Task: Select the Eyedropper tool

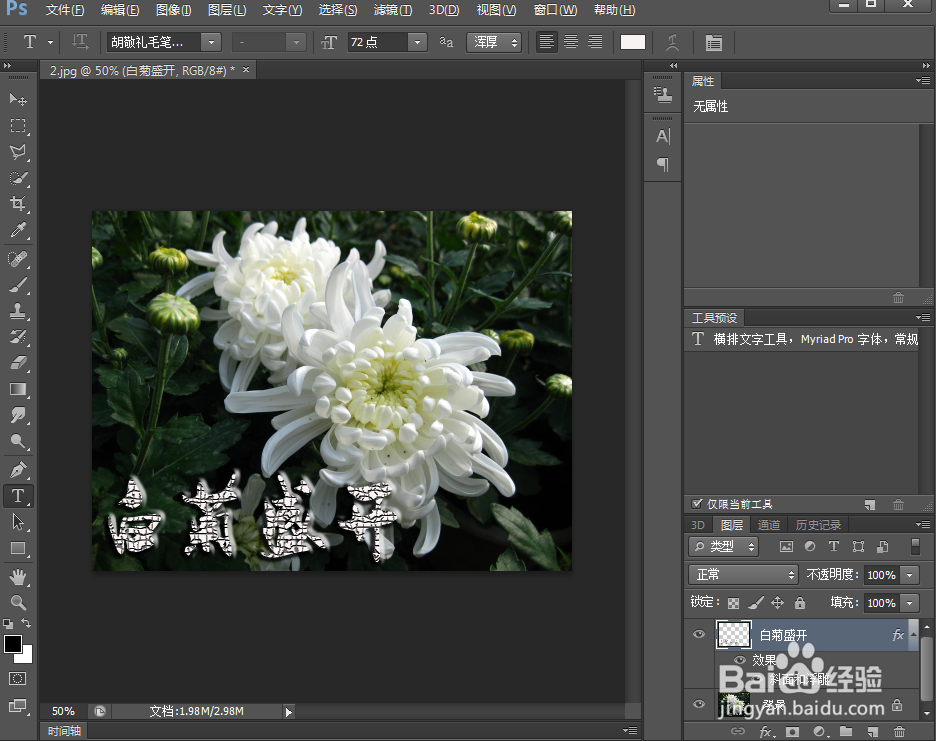Action: point(18,230)
